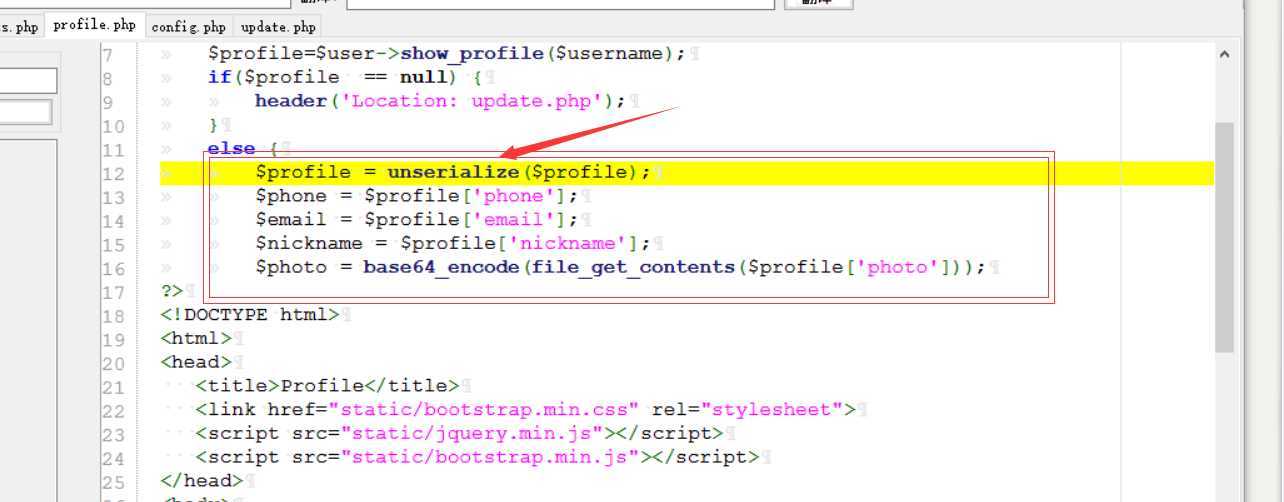Click the opening <head> tag line

point(196,362)
